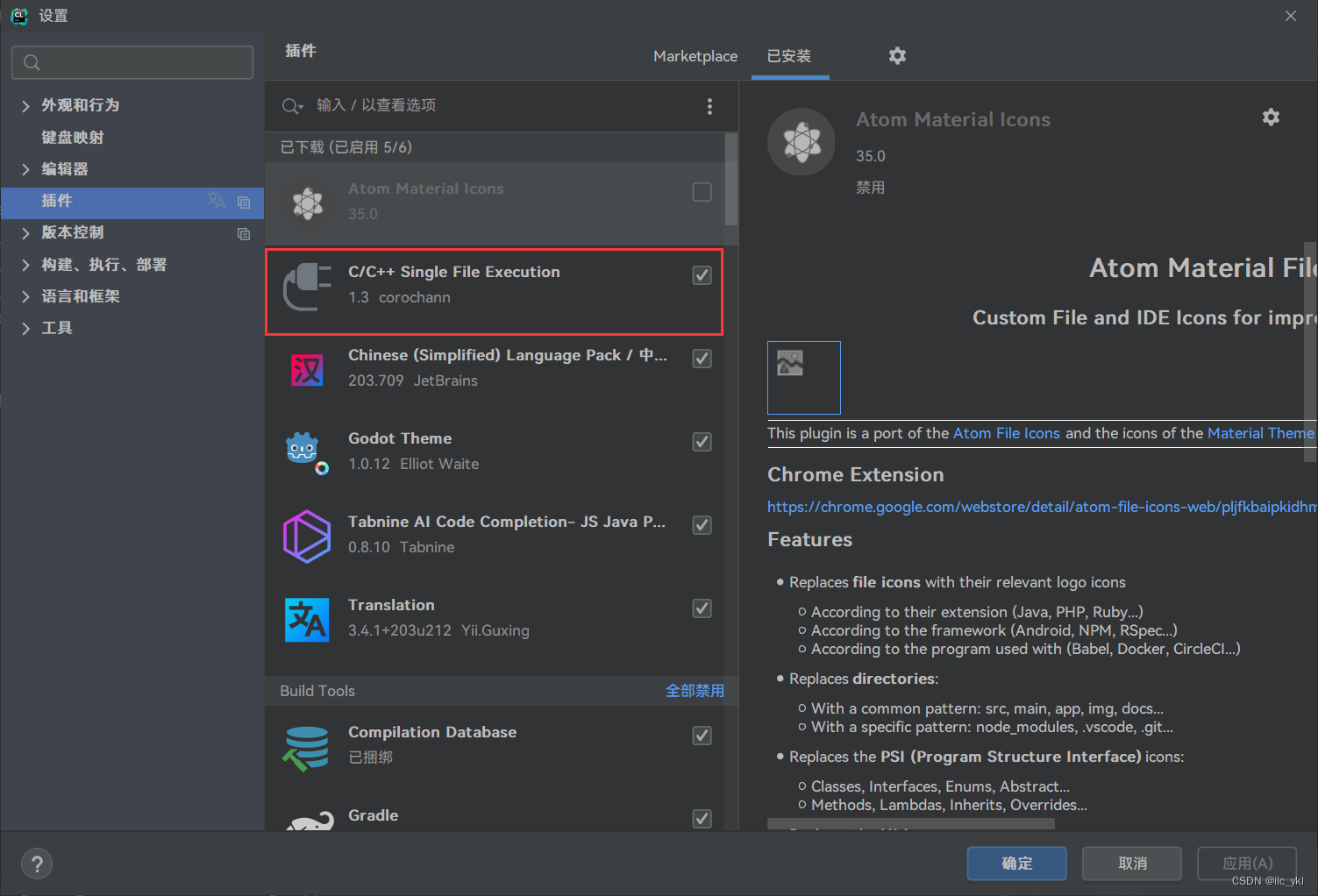Expand the 编辑器 settings group
Screen dimensions: 1318x896
tap(25, 169)
